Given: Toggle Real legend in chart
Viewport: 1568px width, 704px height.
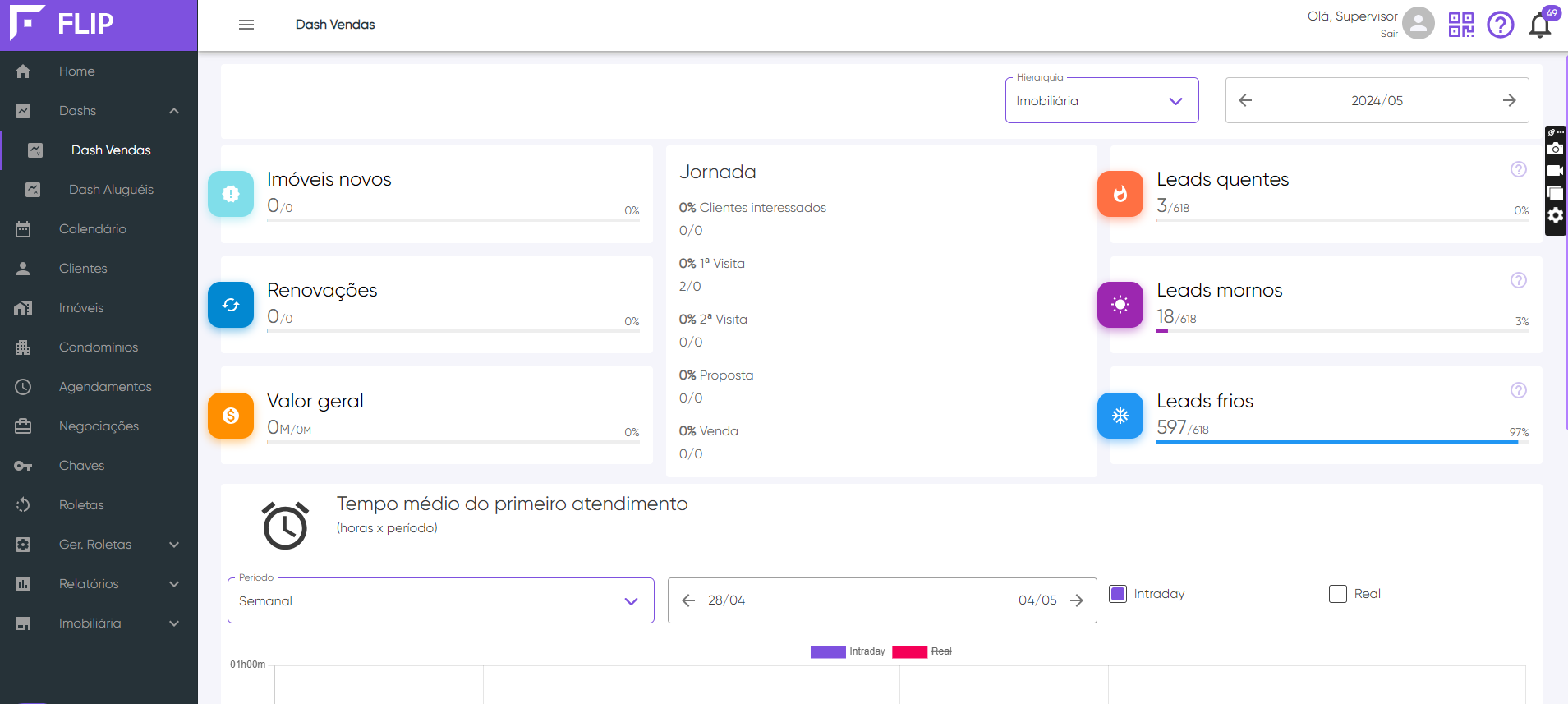Looking at the screenshot, I should pos(922,651).
